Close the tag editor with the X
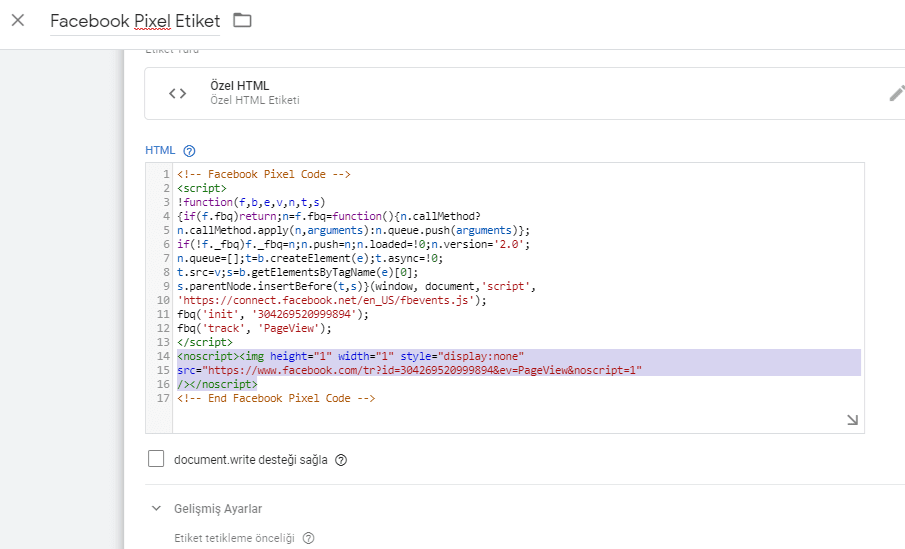This screenshot has height=549, width=905. pyautogui.click(x=18, y=20)
